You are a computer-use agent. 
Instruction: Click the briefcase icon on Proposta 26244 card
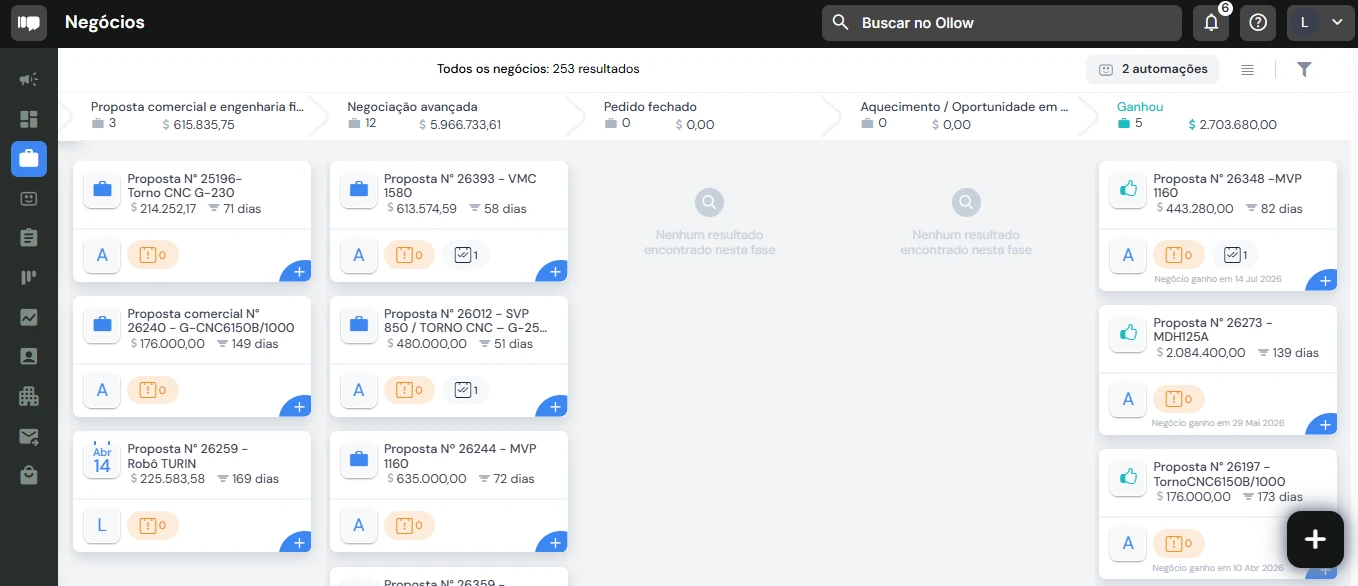(359, 459)
